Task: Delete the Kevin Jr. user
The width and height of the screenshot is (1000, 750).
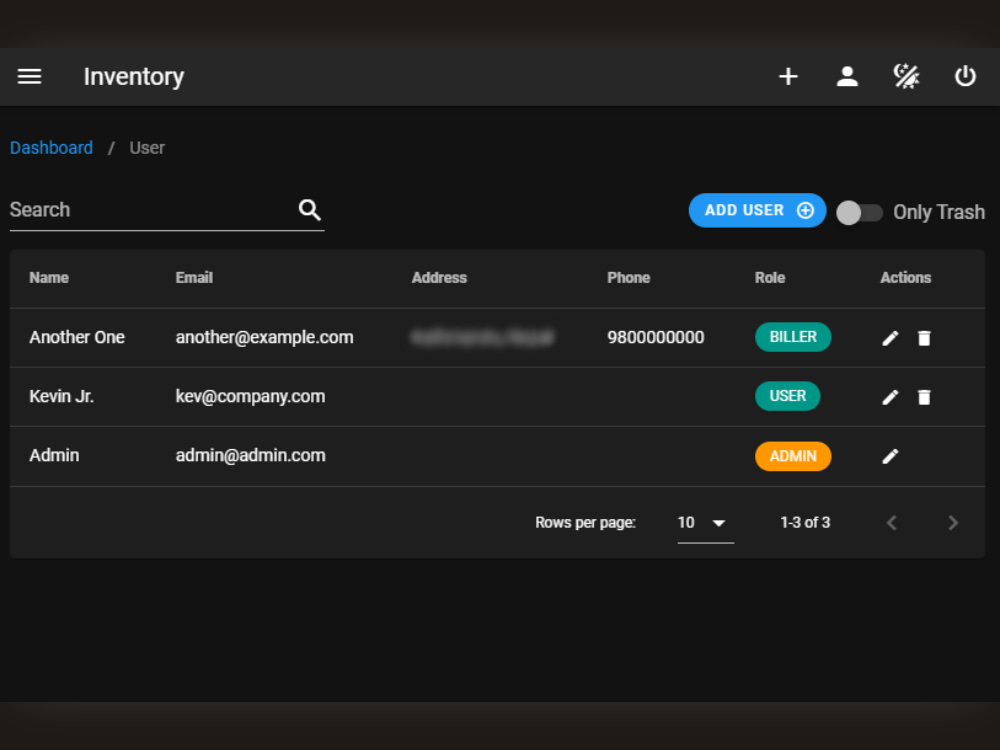Action: coord(924,397)
